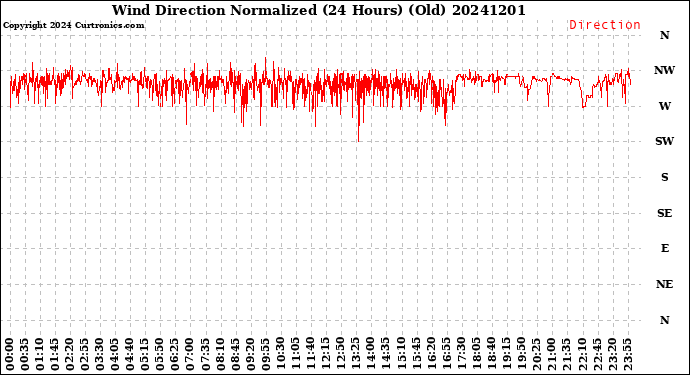The width and height of the screenshot is (690, 375).
Task: Click the '17:30' time axis label
Action: pos(461,354)
